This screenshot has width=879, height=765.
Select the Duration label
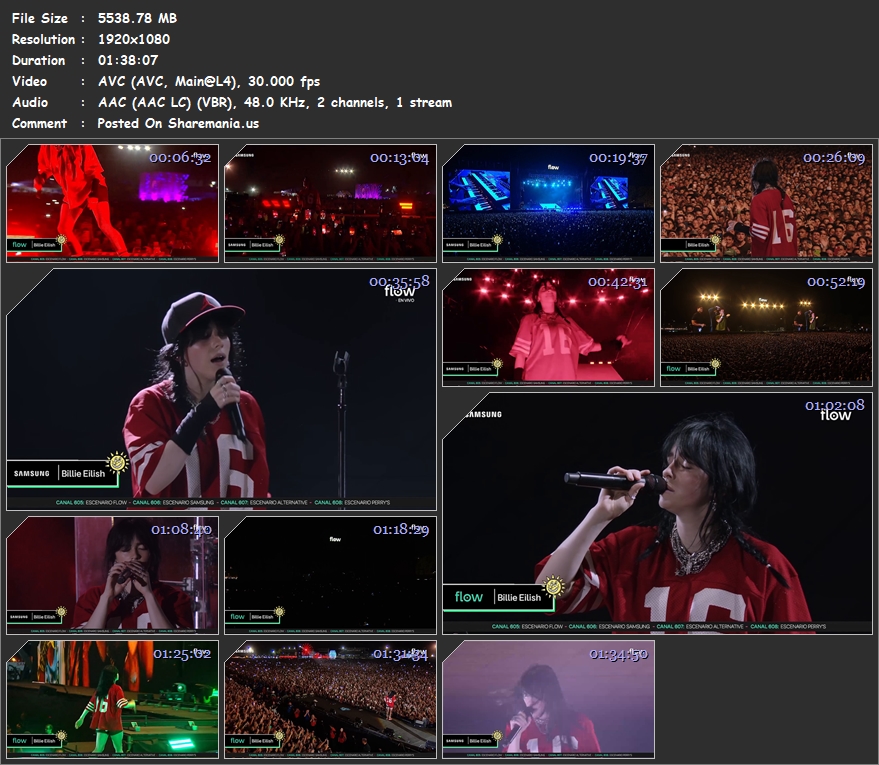tap(38, 60)
